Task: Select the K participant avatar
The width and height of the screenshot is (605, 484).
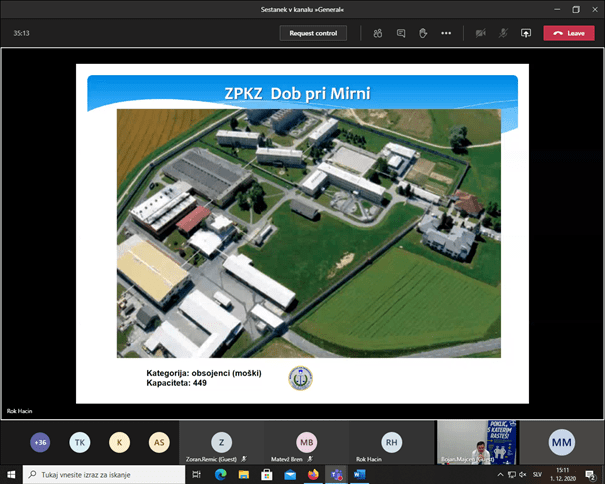Action: tap(119, 442)
